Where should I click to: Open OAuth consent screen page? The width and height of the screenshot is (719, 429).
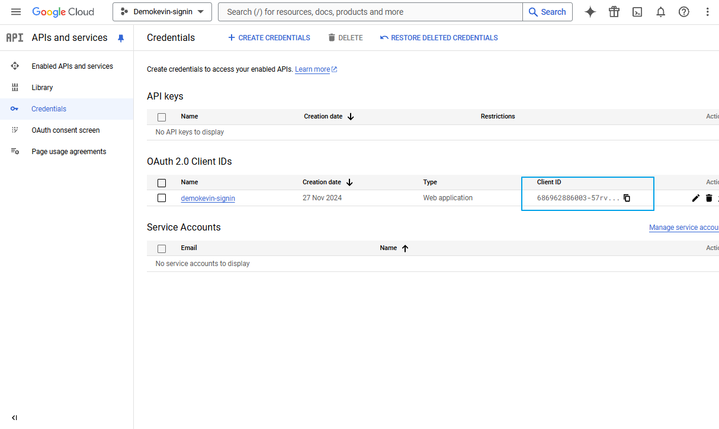pyautogui.click(x=66, y=130)
